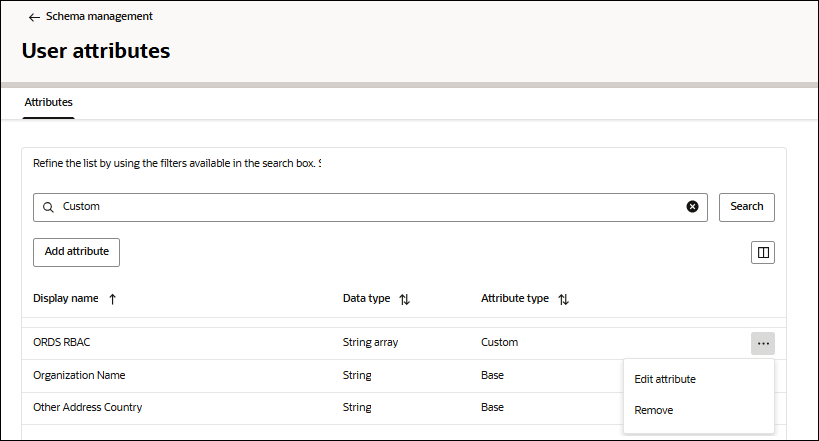The image size is (819, 441).
Task: Switch to the Attributes tab
Action: point(48,102)
